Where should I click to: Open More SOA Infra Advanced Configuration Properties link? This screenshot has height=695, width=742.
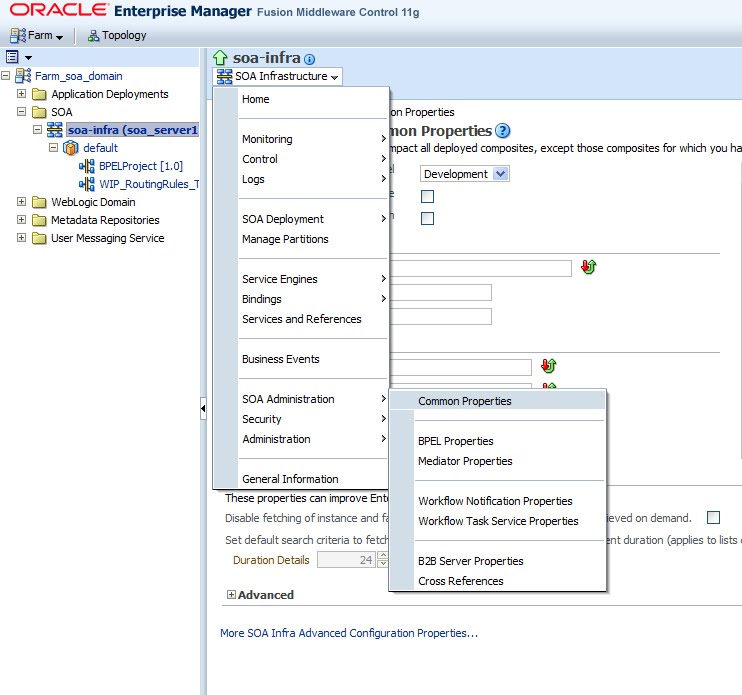pos(349,633)
